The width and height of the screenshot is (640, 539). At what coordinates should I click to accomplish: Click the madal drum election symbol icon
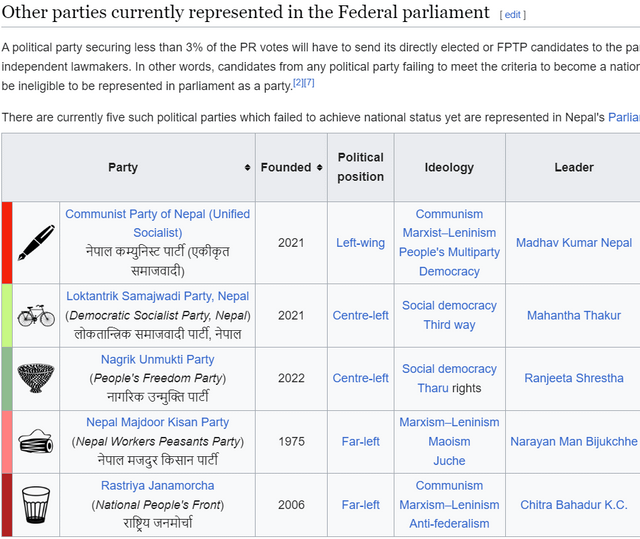36,441
